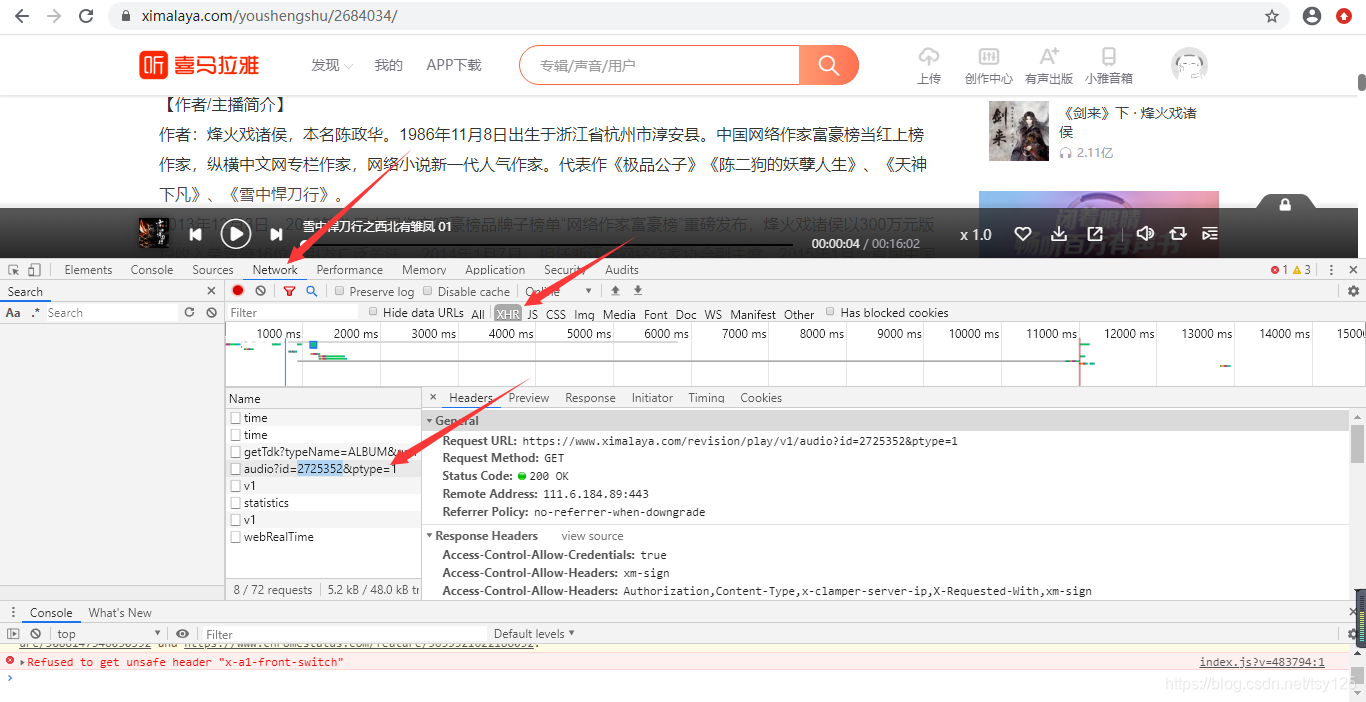Open the index.js?v=483794:1 source link
The image size is (1366, 702).
pyautogui.click(x=1262, y=662)
